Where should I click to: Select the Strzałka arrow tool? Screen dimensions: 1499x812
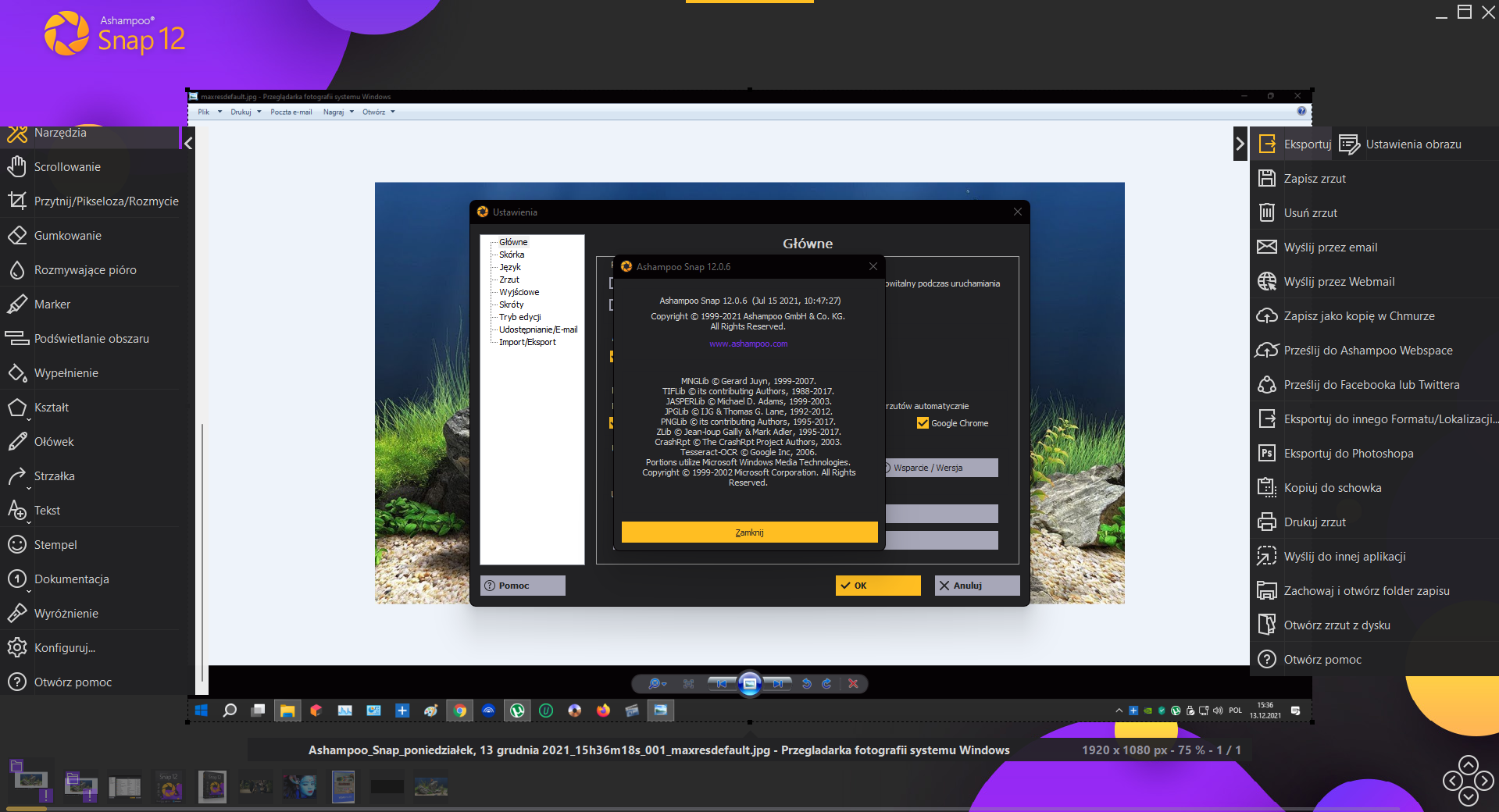click(90, 476)
